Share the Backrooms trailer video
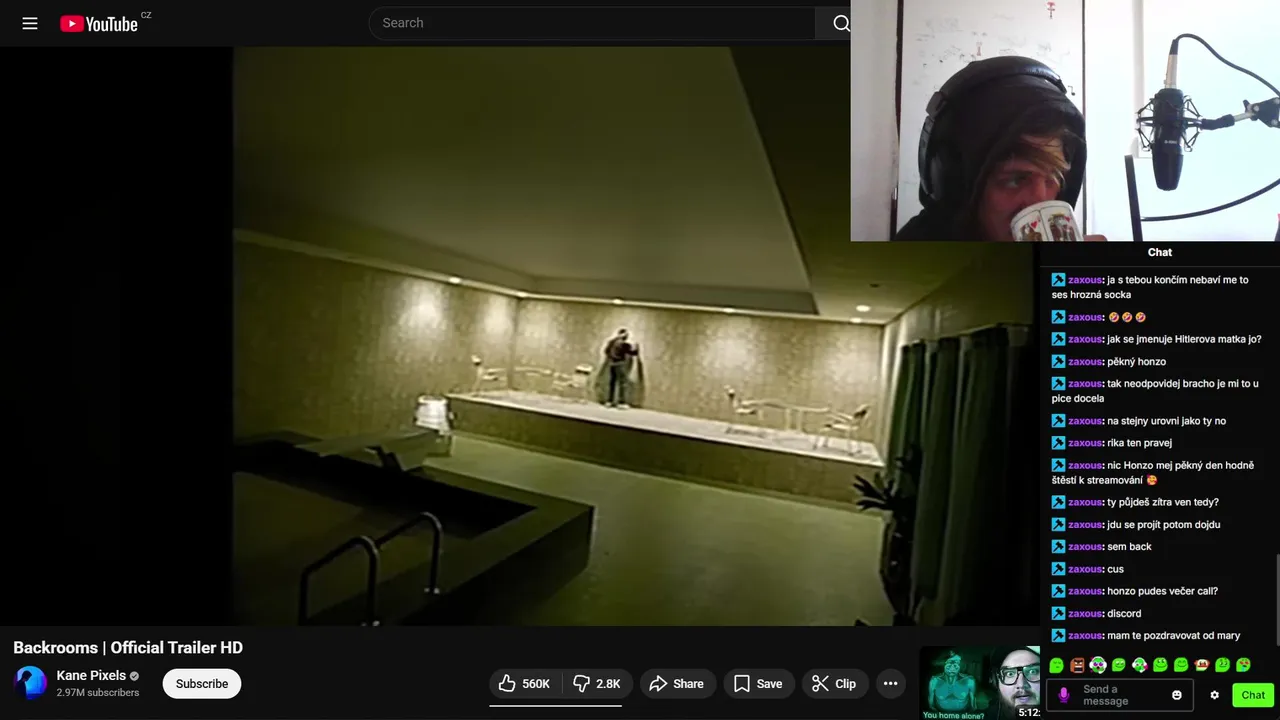 pos(677,684)
